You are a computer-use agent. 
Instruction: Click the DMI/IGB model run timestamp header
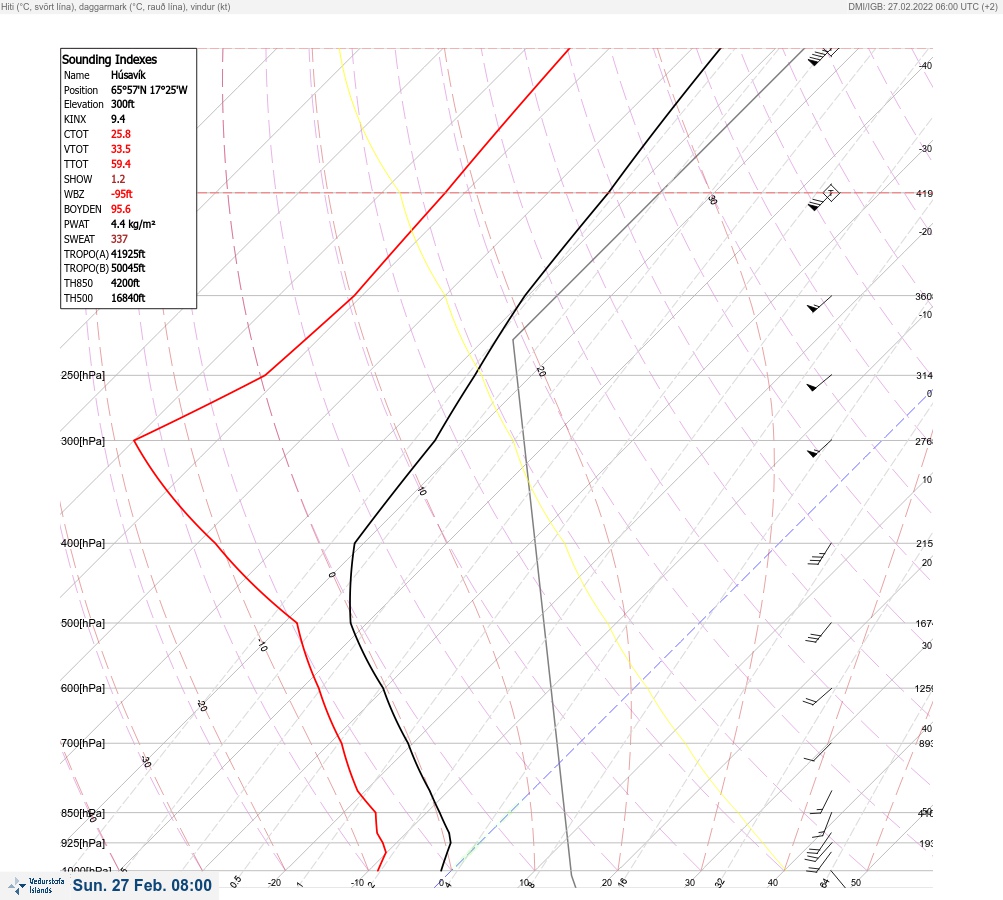pyautogui.click(x=922, y=6)
